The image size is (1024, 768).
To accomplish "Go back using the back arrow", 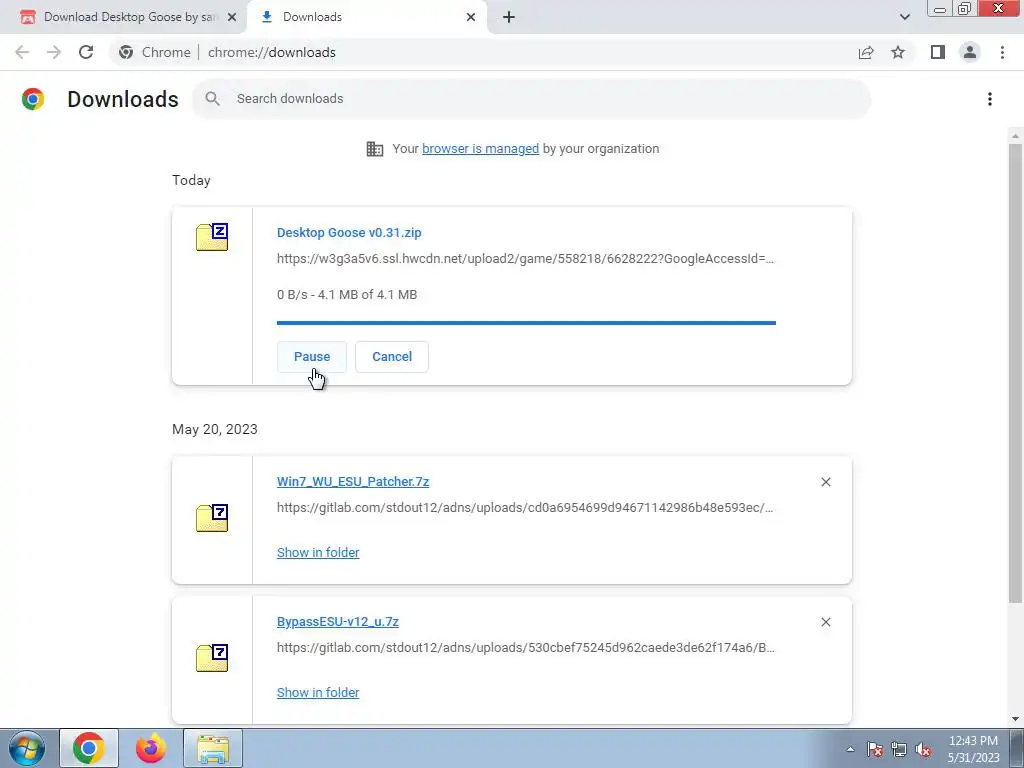I will (22, 52).
